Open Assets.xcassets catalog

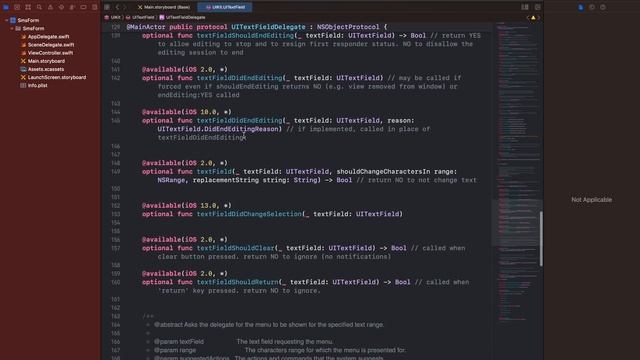tap(46, 69)
